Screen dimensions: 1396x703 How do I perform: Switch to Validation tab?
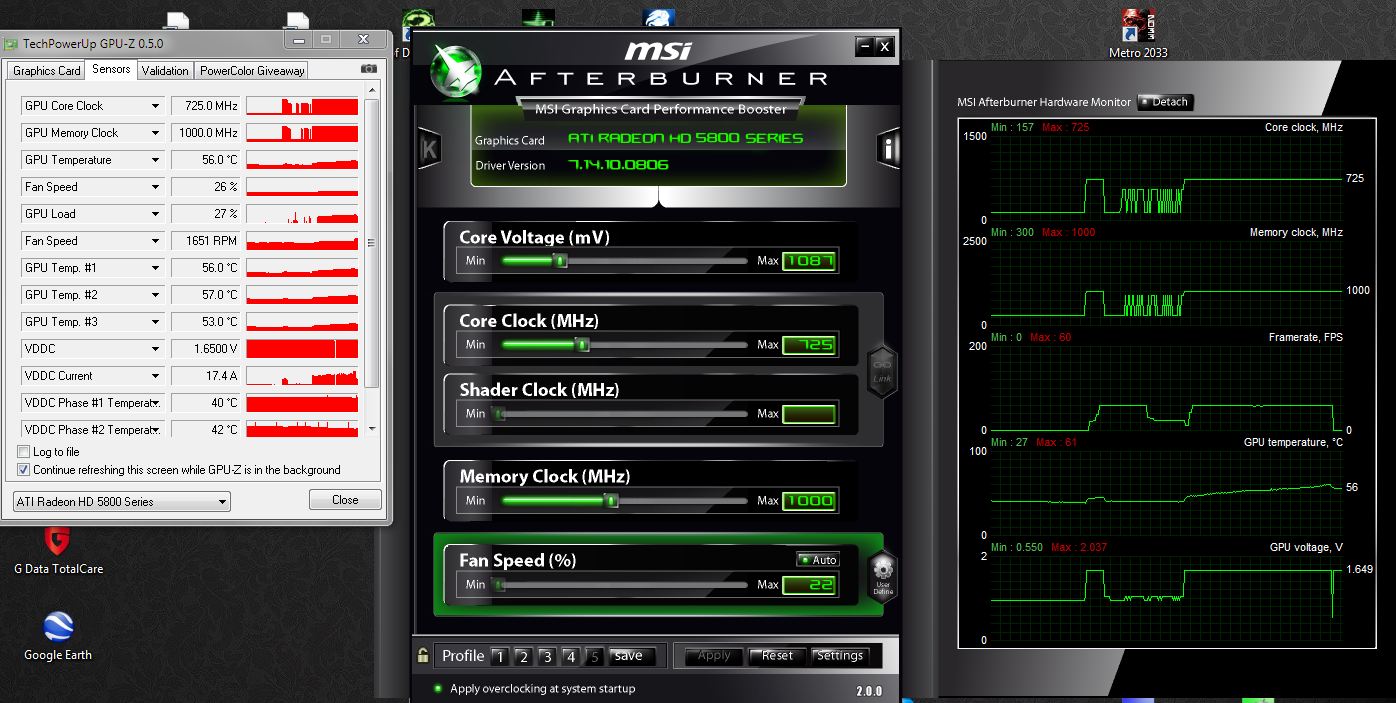click(x=165, y=71)
